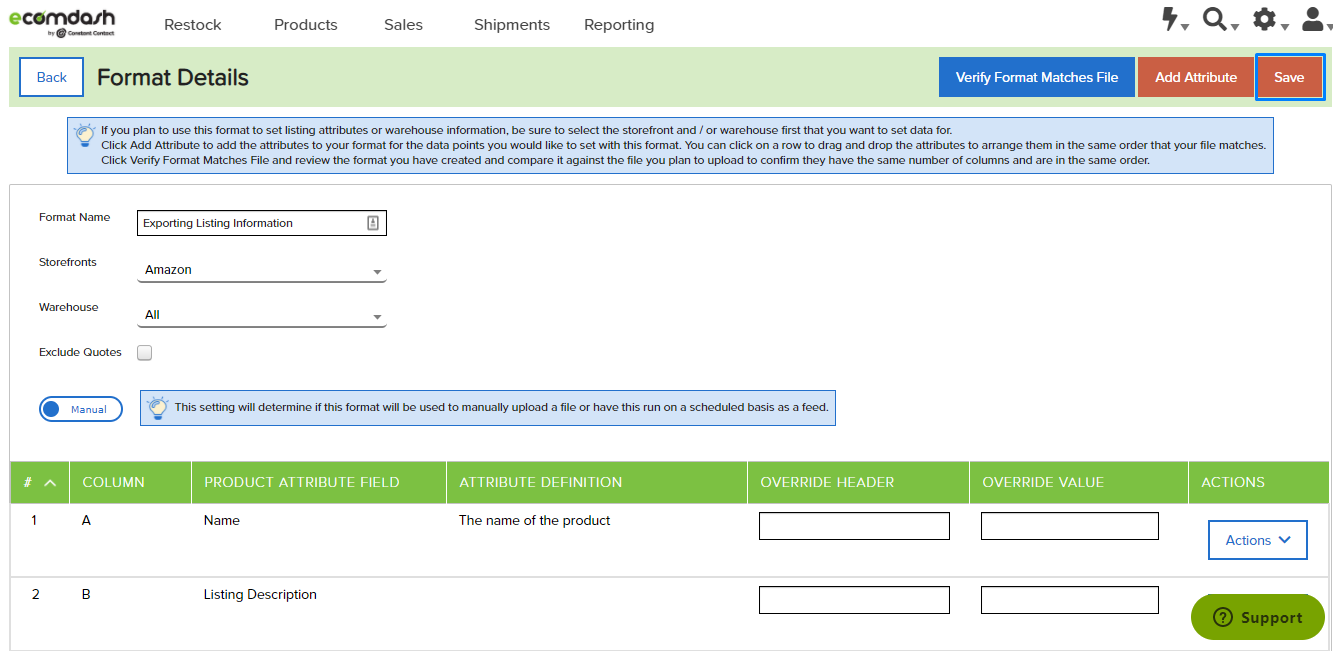Select the 'Listing Description' attribute cell
The image size is (1333, 651).
260,595
